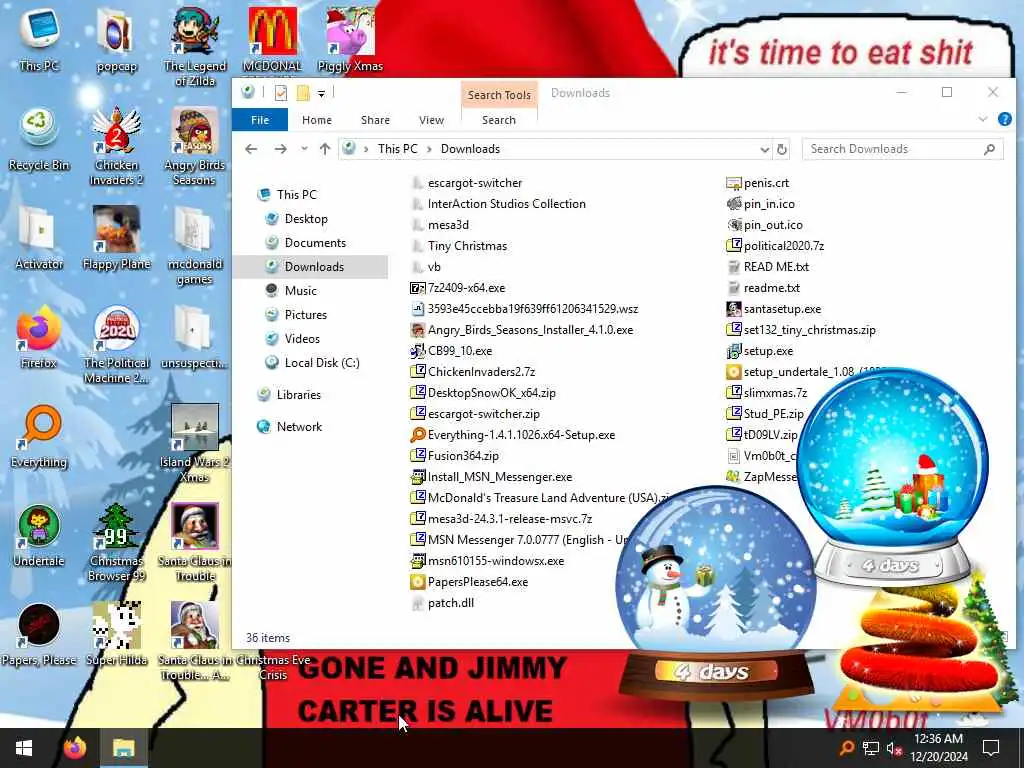Click the New Folder quick access icon

click(303, 93)
